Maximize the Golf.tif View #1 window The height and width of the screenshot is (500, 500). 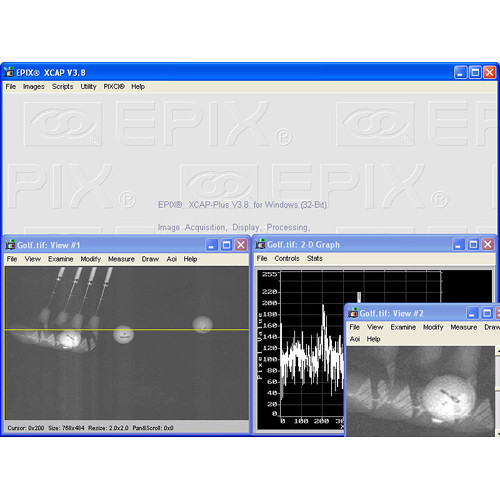[x=226, y=245]
